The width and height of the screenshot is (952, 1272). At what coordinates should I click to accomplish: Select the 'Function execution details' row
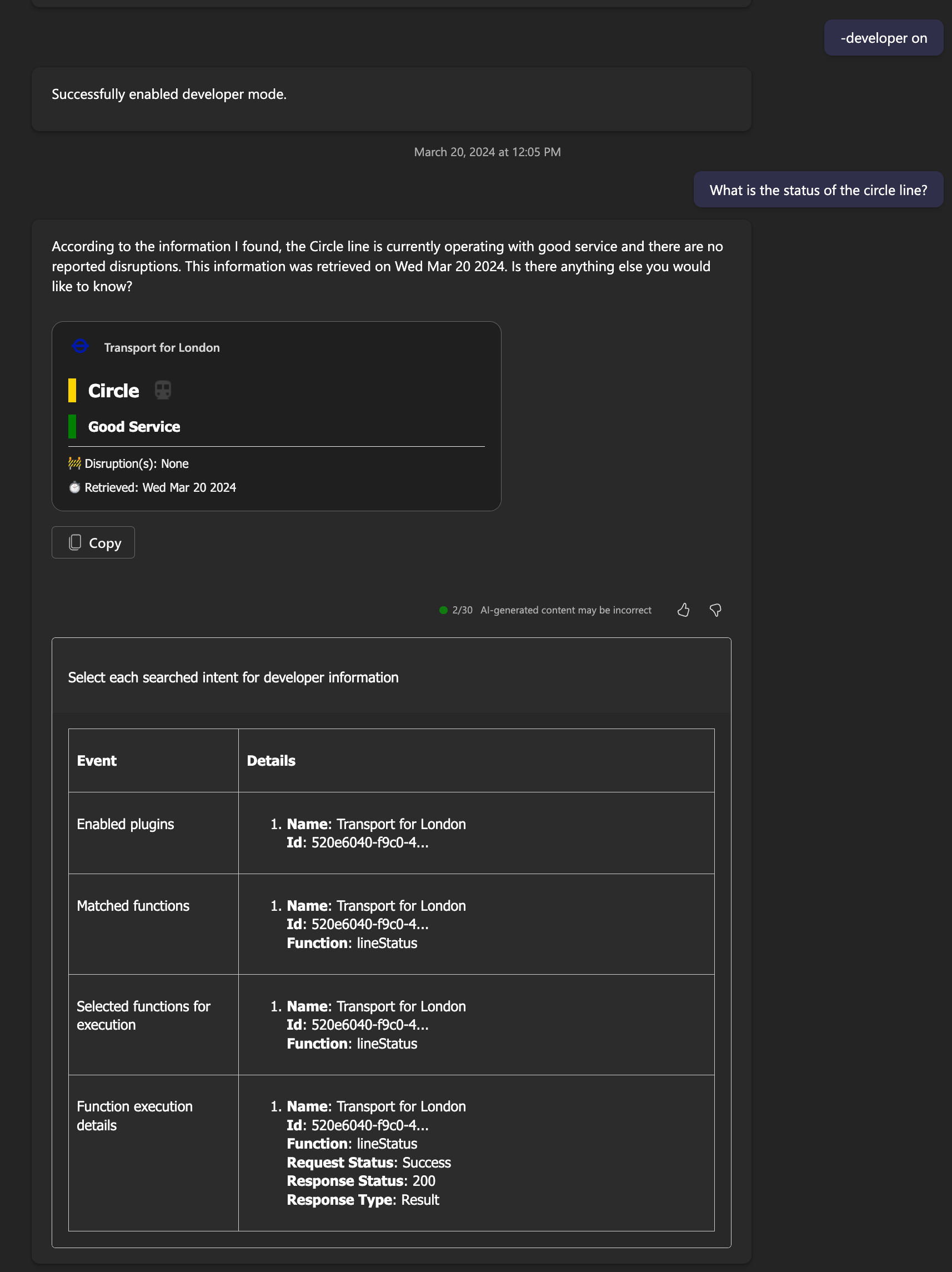[x=391, y=1153]
